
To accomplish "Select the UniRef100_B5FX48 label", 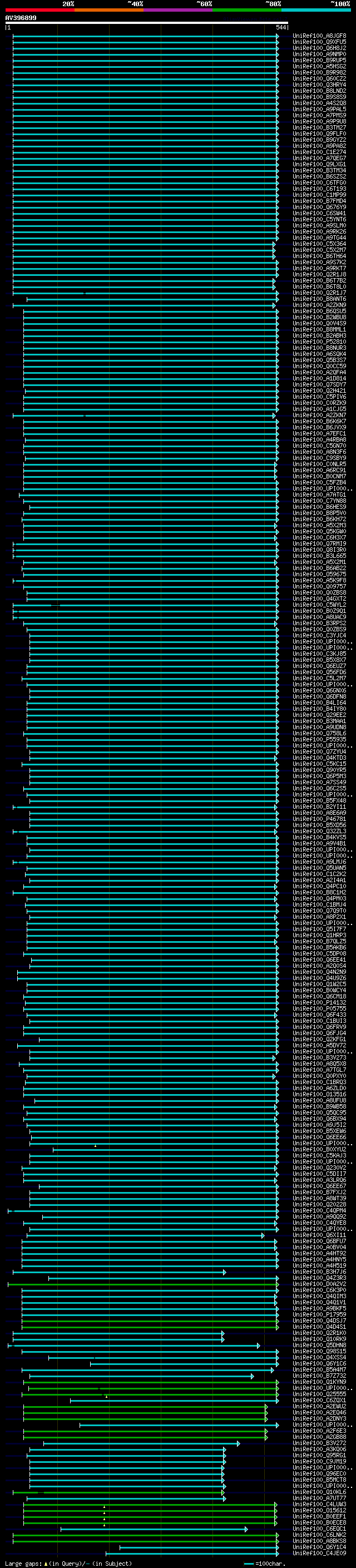I will pyautogui.click(x=319, y=801).
